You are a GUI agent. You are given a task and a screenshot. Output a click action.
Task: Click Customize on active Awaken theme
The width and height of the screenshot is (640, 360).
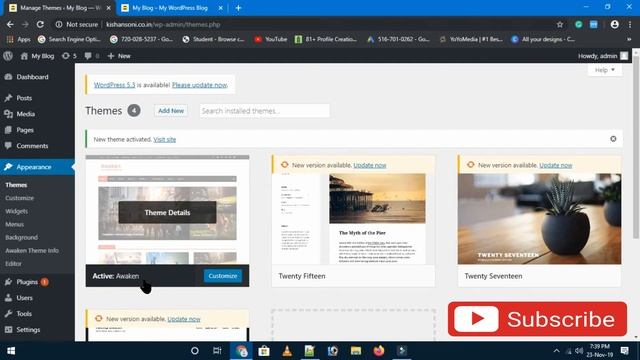pos(222,276)
